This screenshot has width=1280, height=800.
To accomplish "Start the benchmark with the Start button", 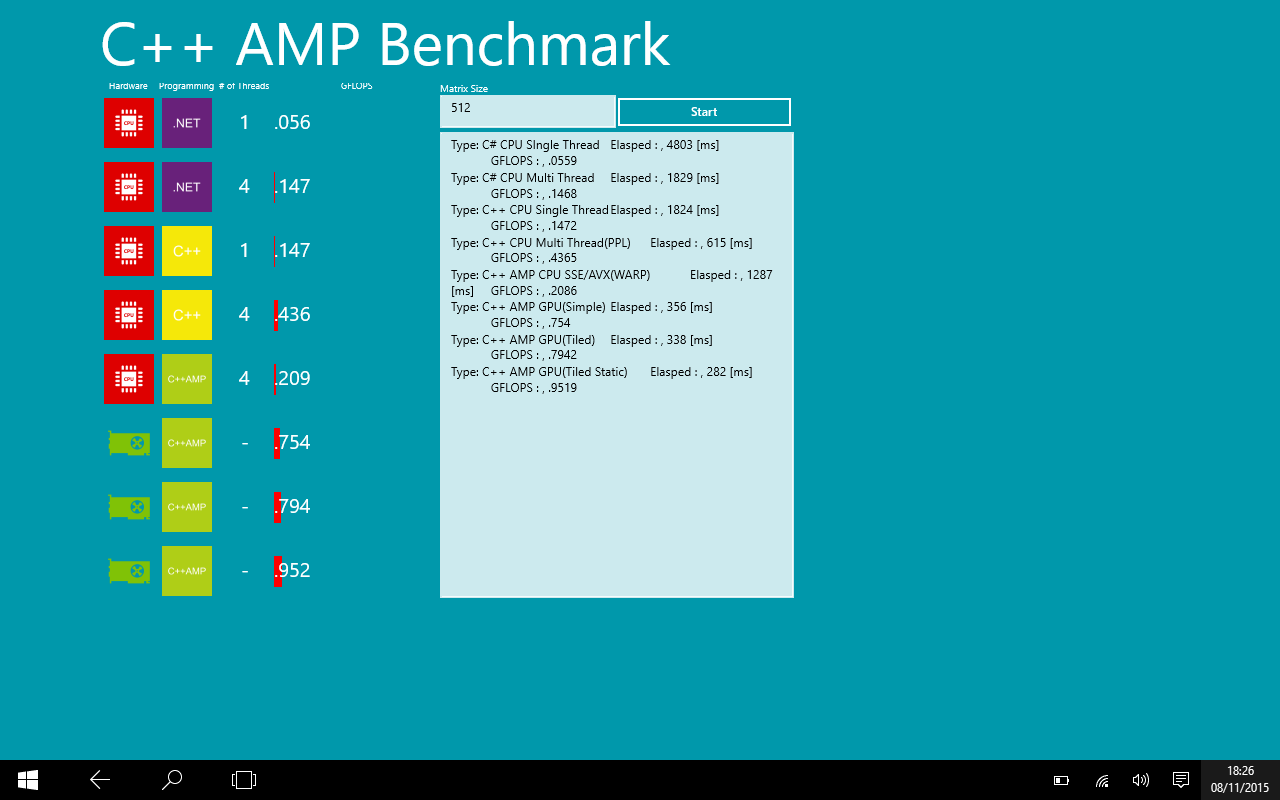I will [x=704, y=112].
